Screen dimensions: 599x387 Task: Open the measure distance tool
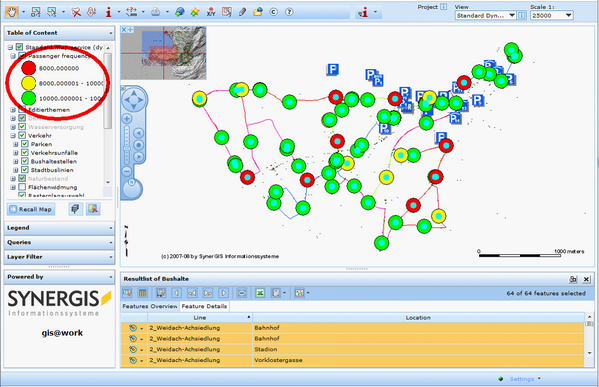pyautogui.click(x=132, y=12)
